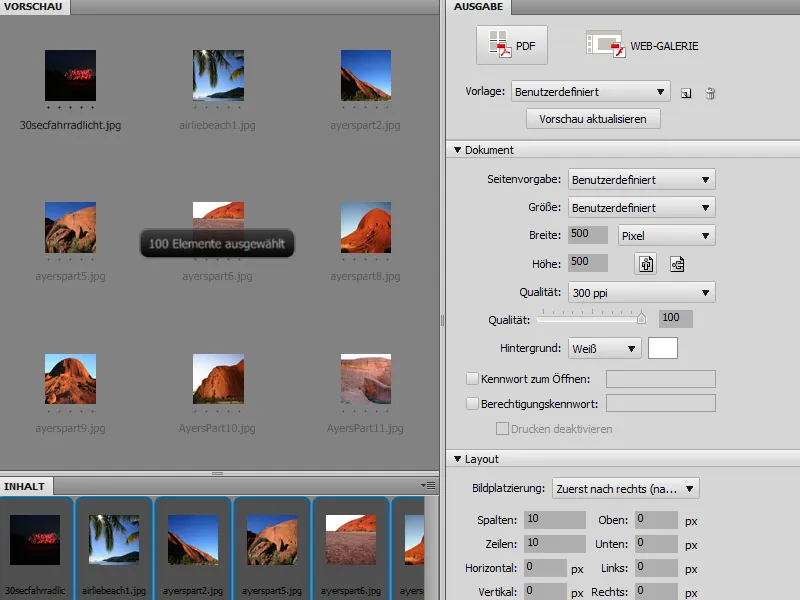Click the ayerspart8.jpg preview thumbnail
The height and width of the screenshot is (600, 800).
coord(366,228)
